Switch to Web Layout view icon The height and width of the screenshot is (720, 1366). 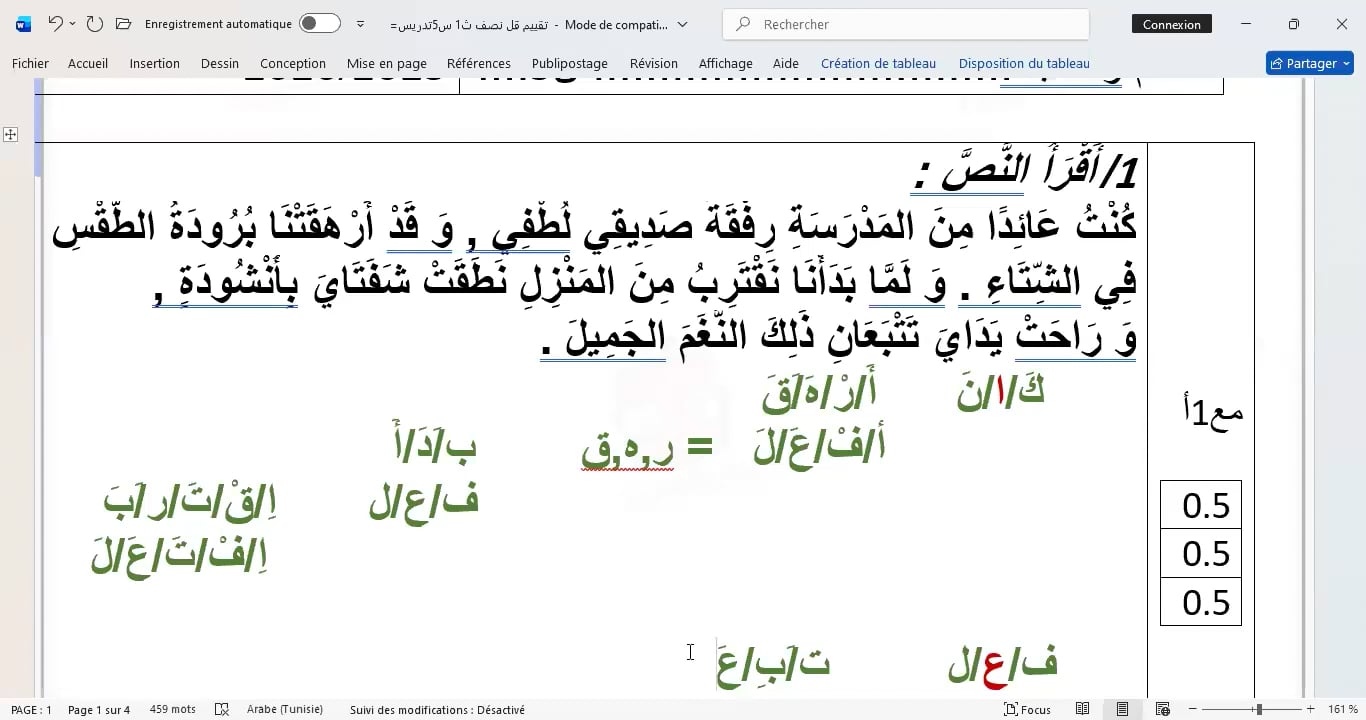[1163, 710]
